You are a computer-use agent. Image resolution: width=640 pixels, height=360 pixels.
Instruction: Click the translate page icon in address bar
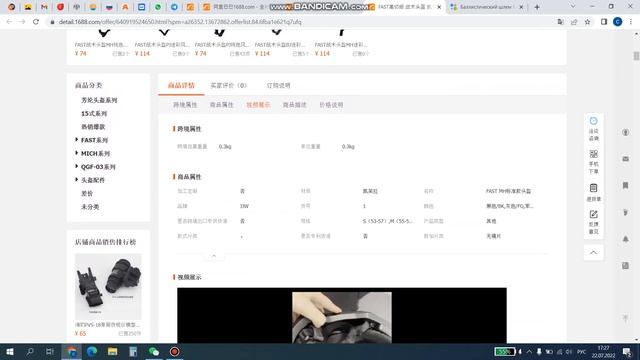tap(560, 22)
